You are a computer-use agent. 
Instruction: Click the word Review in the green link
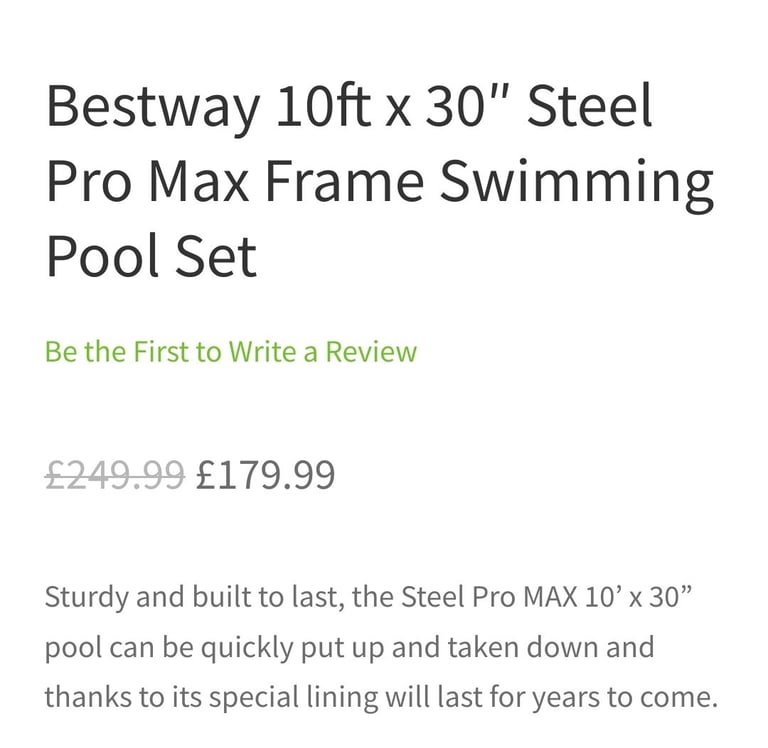tap(371, 351)
